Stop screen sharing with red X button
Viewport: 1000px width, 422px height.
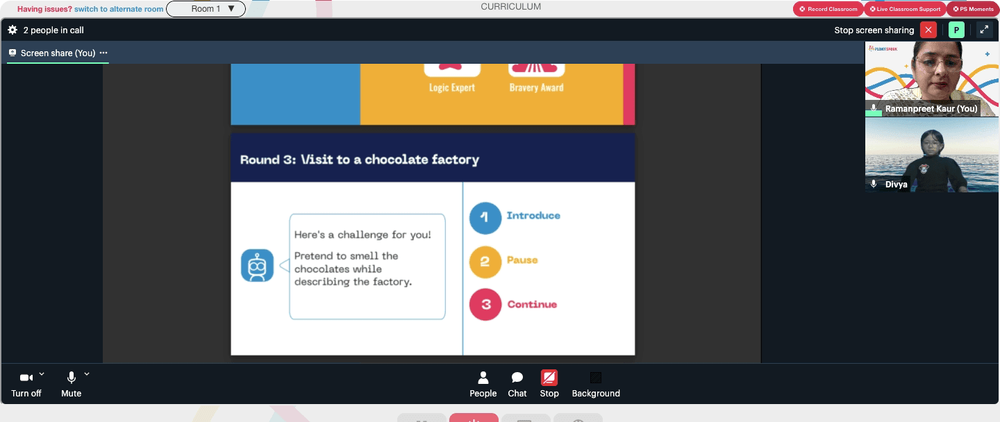click(x=929, y=30)
